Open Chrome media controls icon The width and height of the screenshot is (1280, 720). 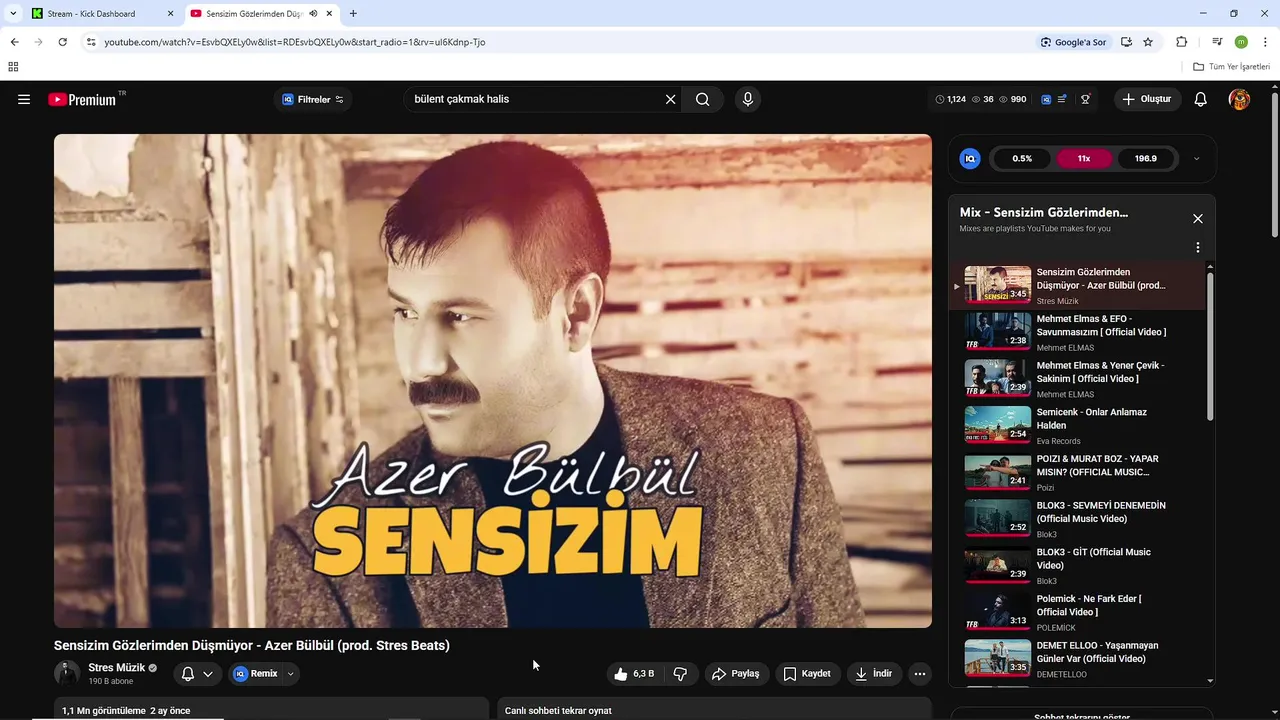pos(1217,42)
